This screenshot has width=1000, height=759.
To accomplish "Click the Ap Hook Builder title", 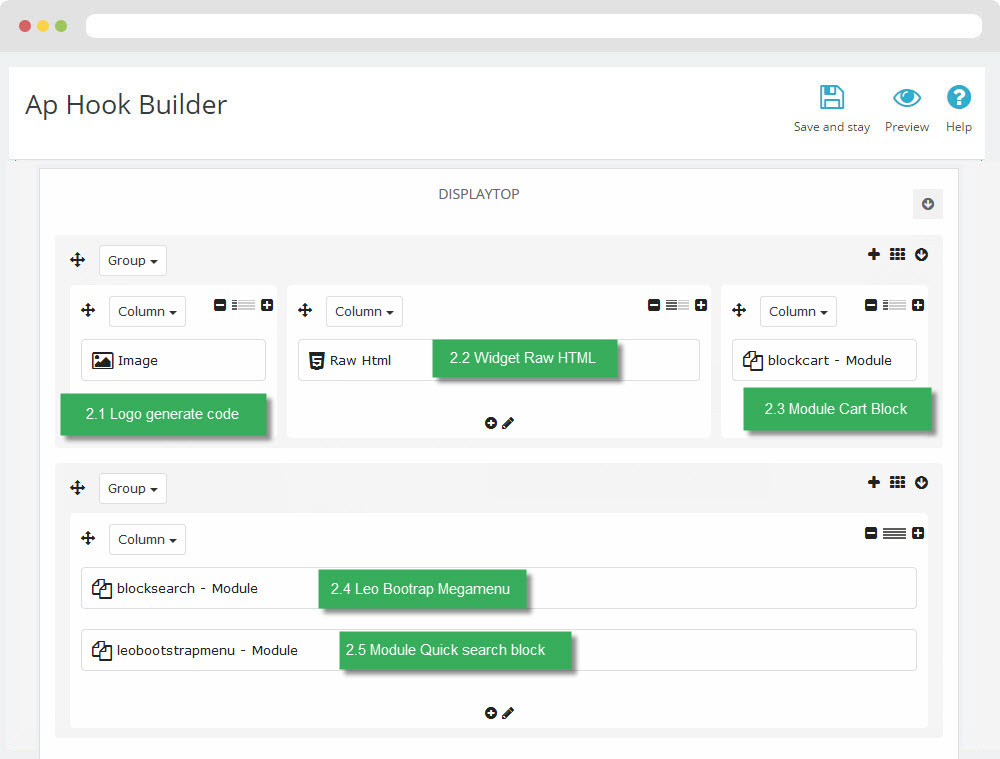I will click(x=126, y=105).
